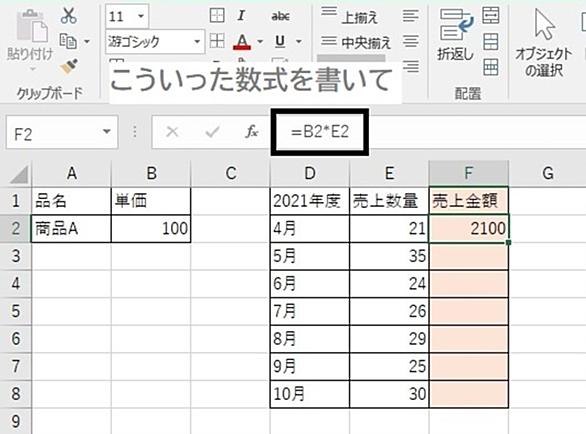
Task: Click the 折返し wrap text button
Action: pyautogui.click(x=456, y=34)
